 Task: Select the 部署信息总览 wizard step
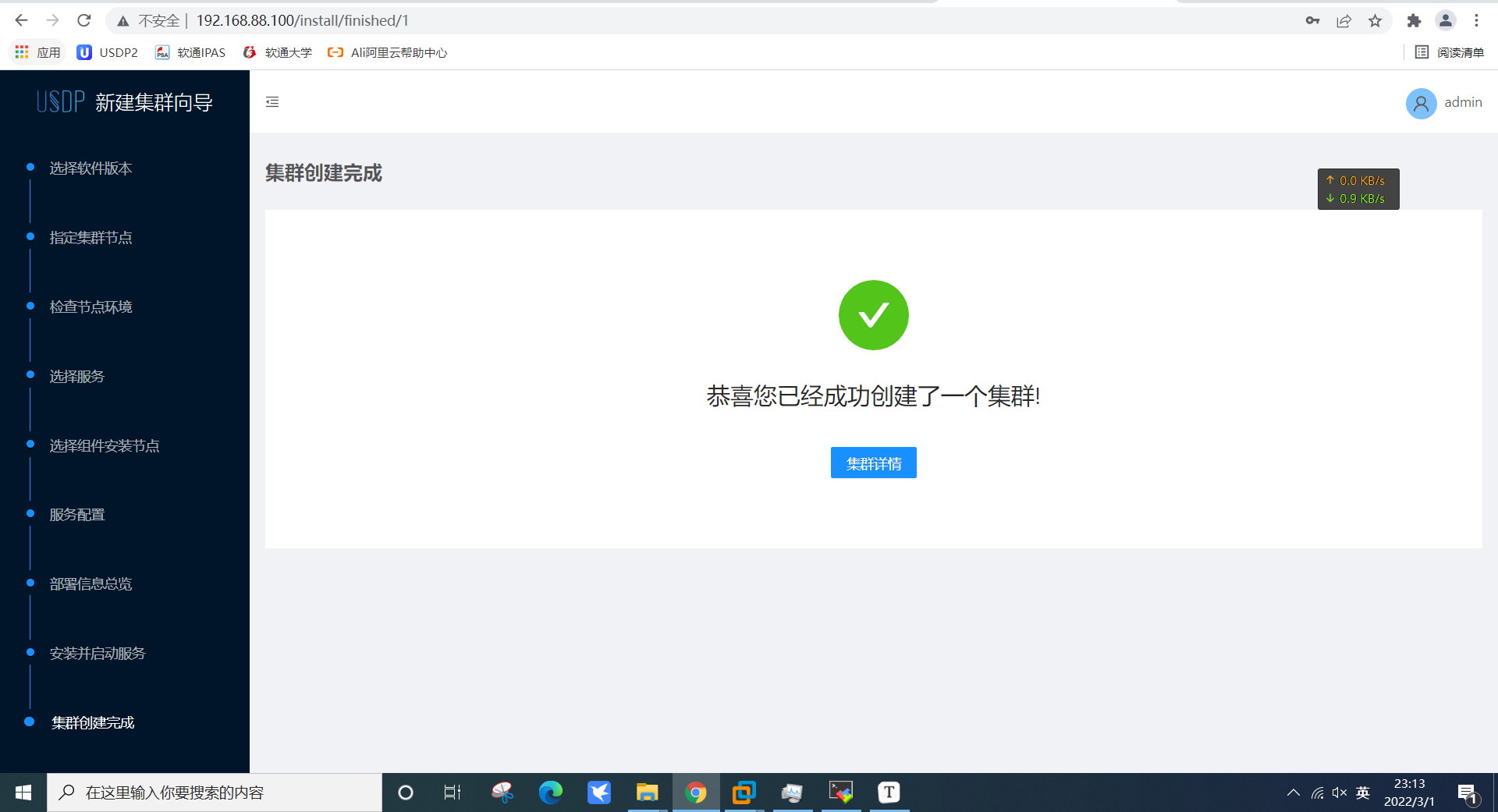click(x=91, y=583)
